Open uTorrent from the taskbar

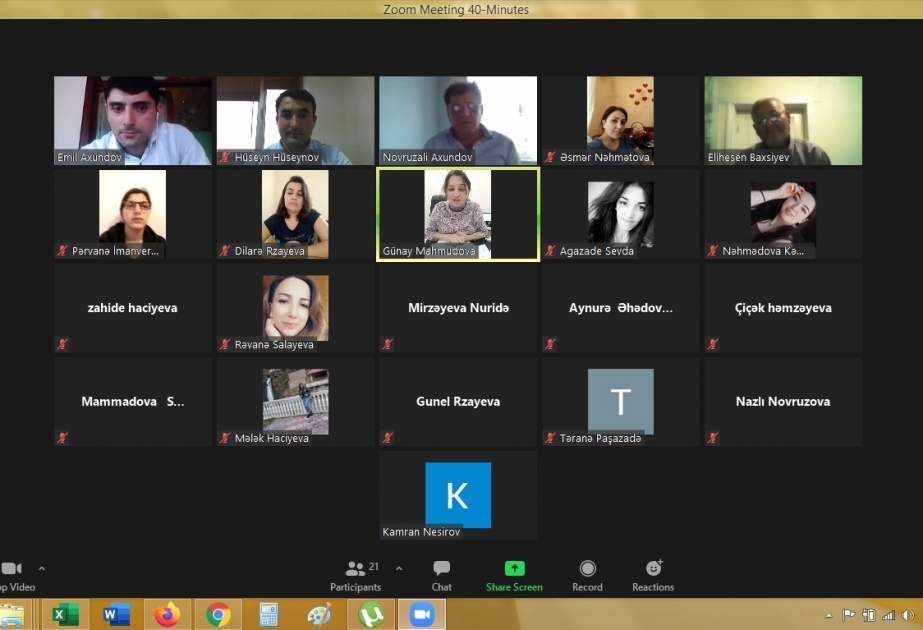(x=371, y=615)
